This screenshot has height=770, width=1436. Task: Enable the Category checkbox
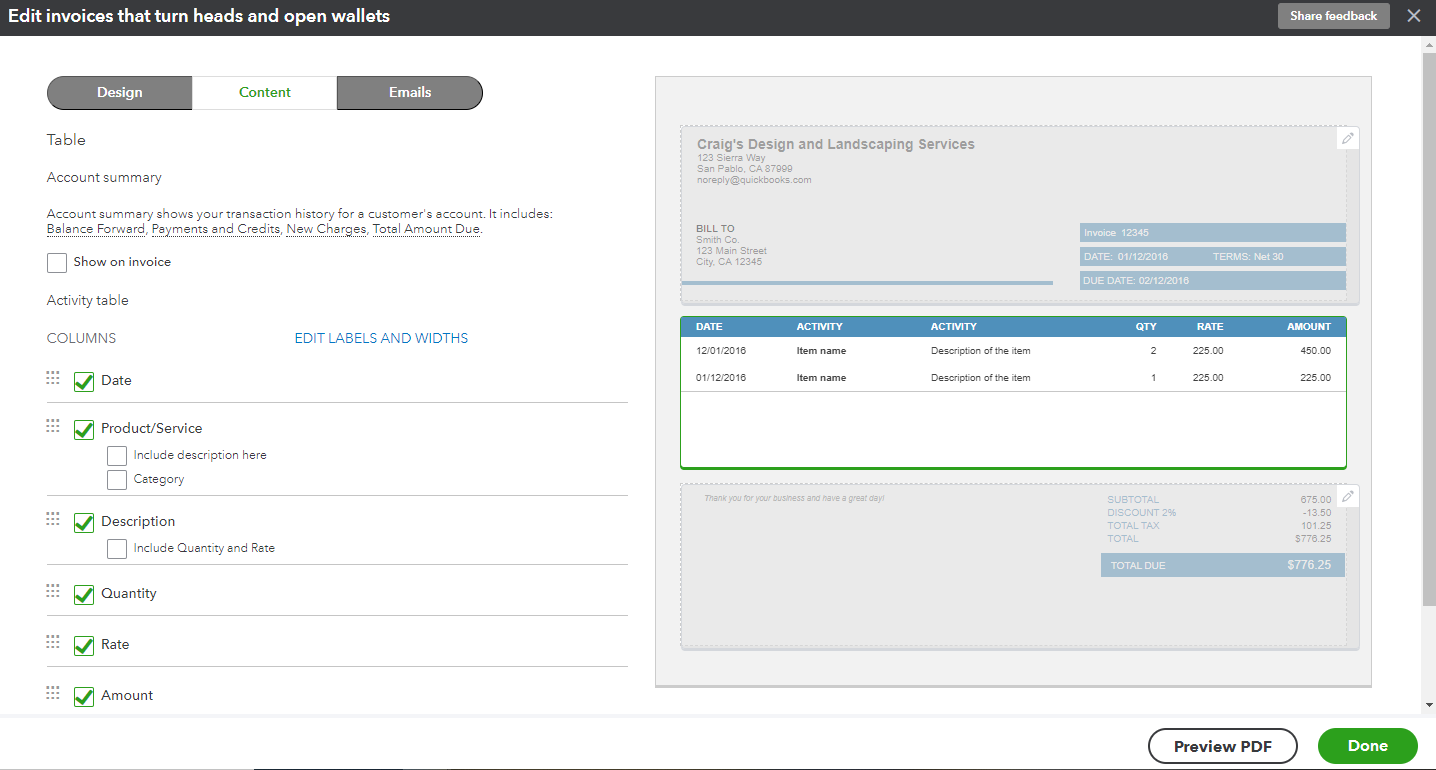(x=117, y=479)
